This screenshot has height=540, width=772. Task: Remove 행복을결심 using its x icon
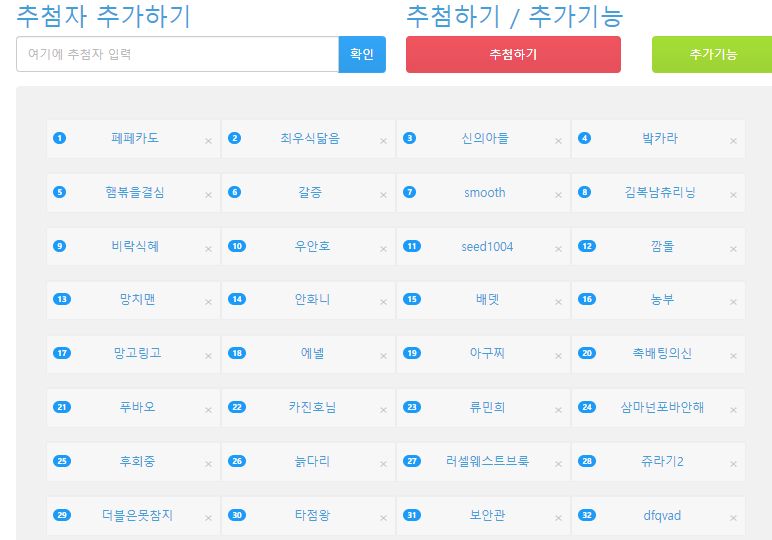click(x=208, y=195)
